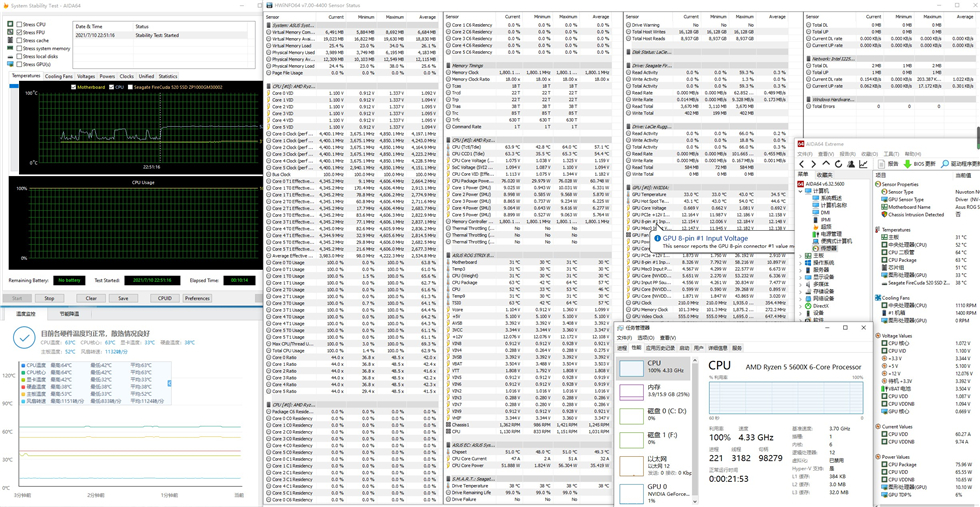The width and height of the screenshot is (980, 507).
Task: Select 磁盘 0 (C: D:) in Task Manager
Action: click(x=653, y=416)
